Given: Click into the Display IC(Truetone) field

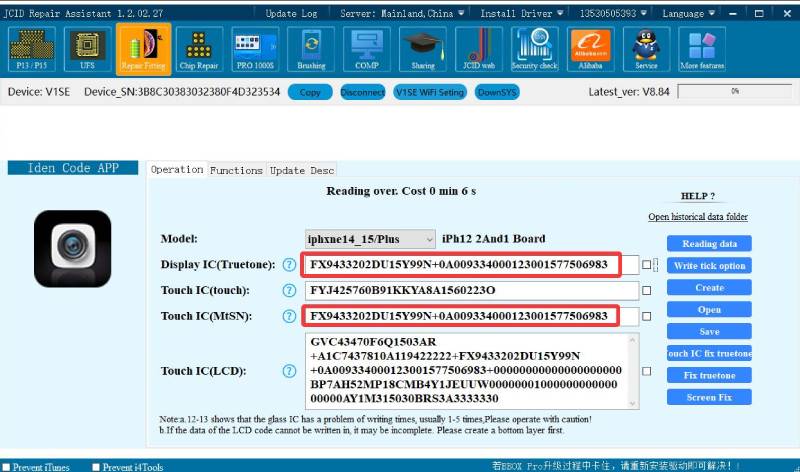Looking at the screenshot, I should (x=471, y=264).
